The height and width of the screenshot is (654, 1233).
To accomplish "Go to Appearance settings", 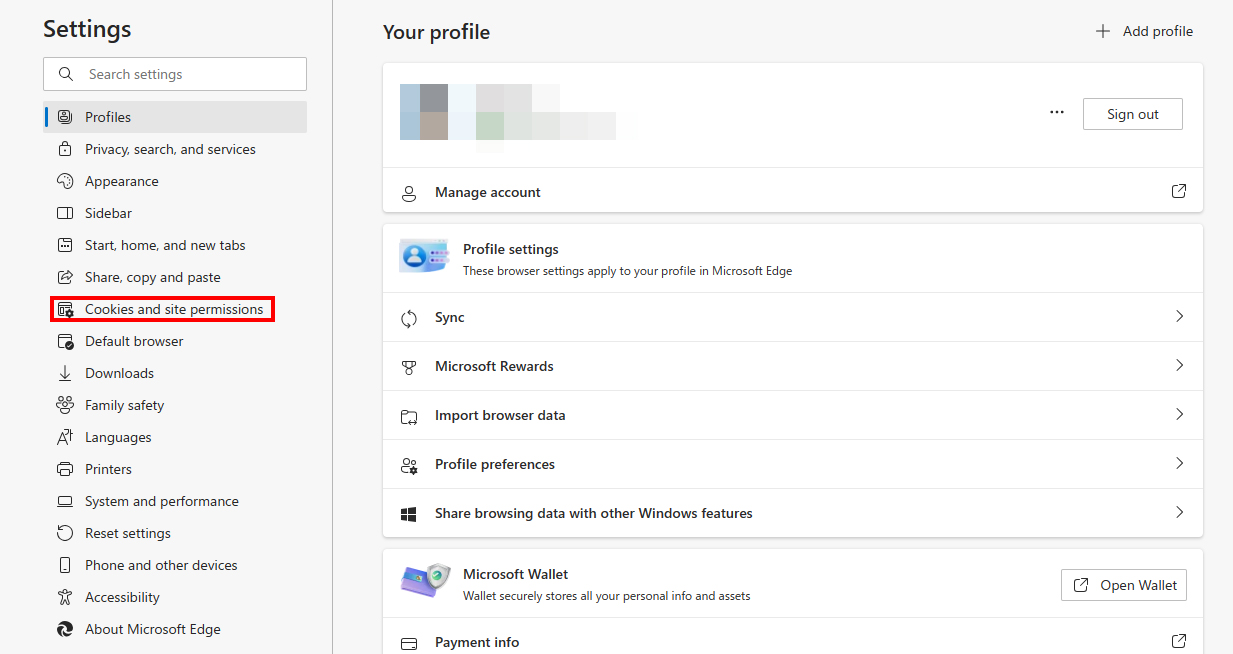I will click(x=176, y=181).
